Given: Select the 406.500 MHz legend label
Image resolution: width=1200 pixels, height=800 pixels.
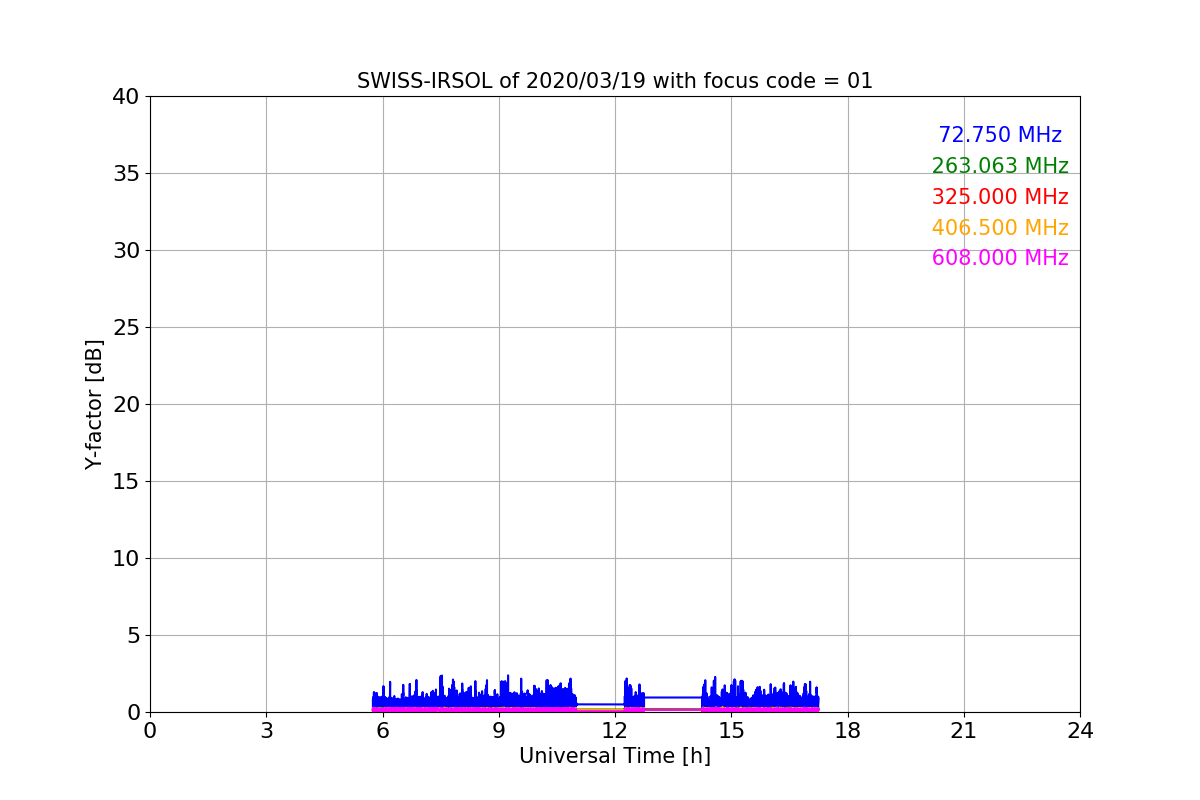Looking at the screenshot, I should (1000, 228).
